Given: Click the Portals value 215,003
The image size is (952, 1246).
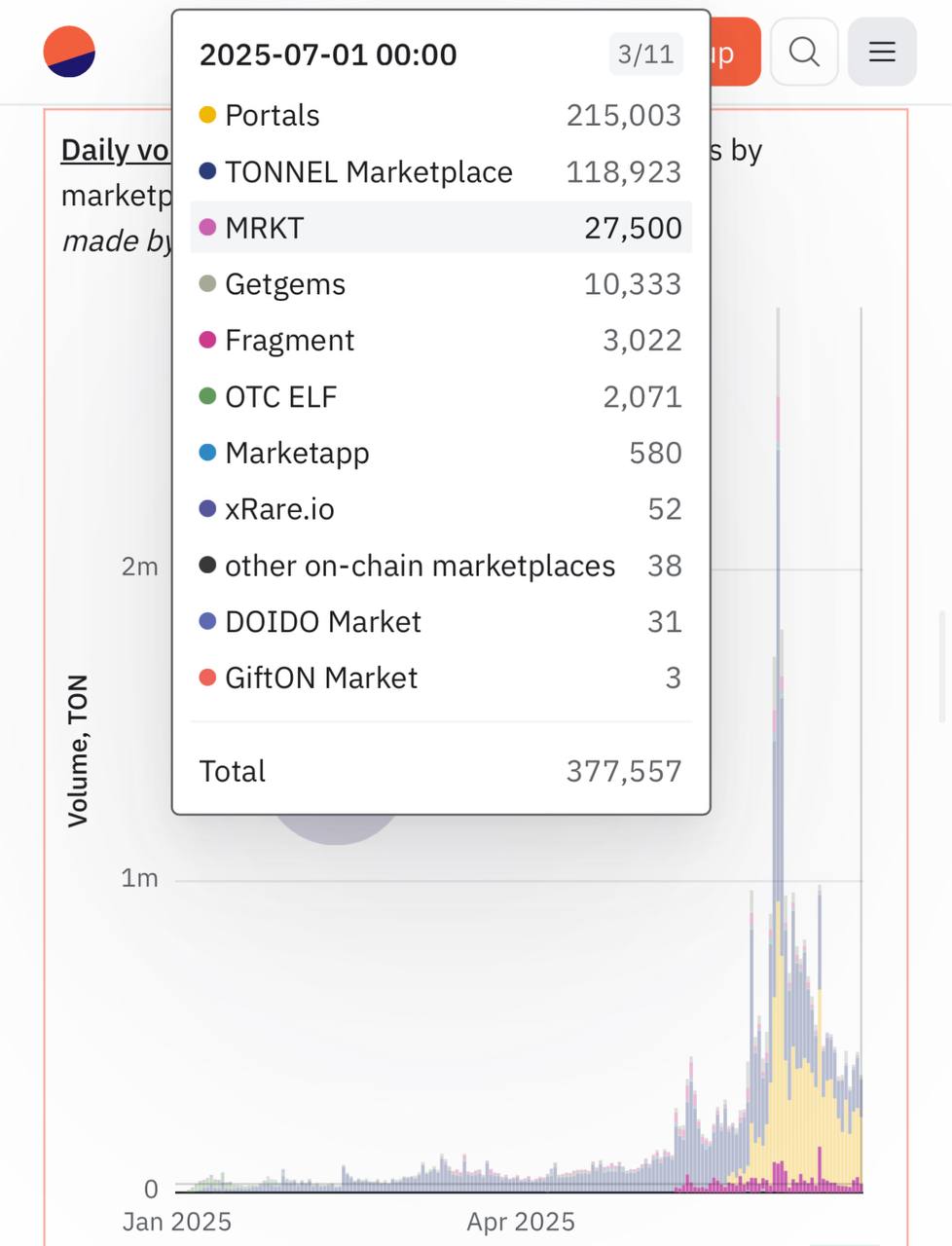Looking at the screenshot, I should [x=624, y=115].
